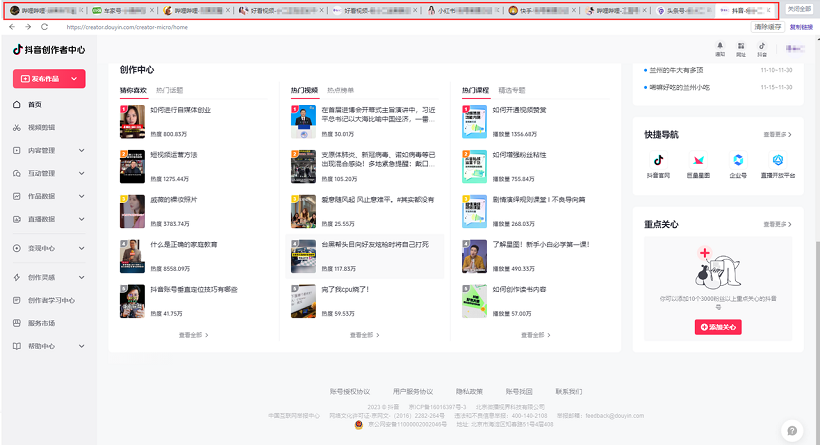Click the 复制链接 link
Screen dimensions: 820x445
(801, 27)
